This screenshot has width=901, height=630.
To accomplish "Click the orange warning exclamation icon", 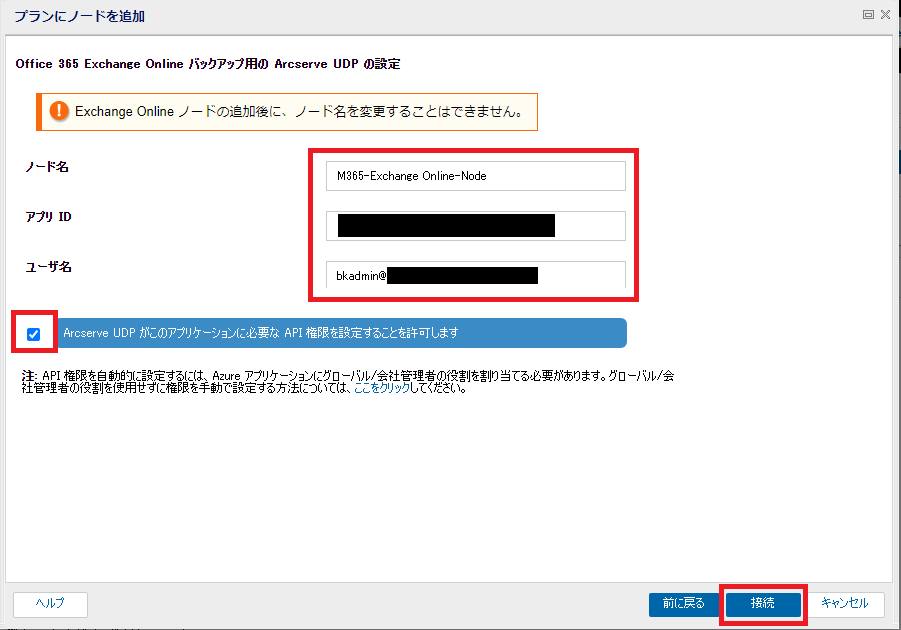I will tap(59, 111).
